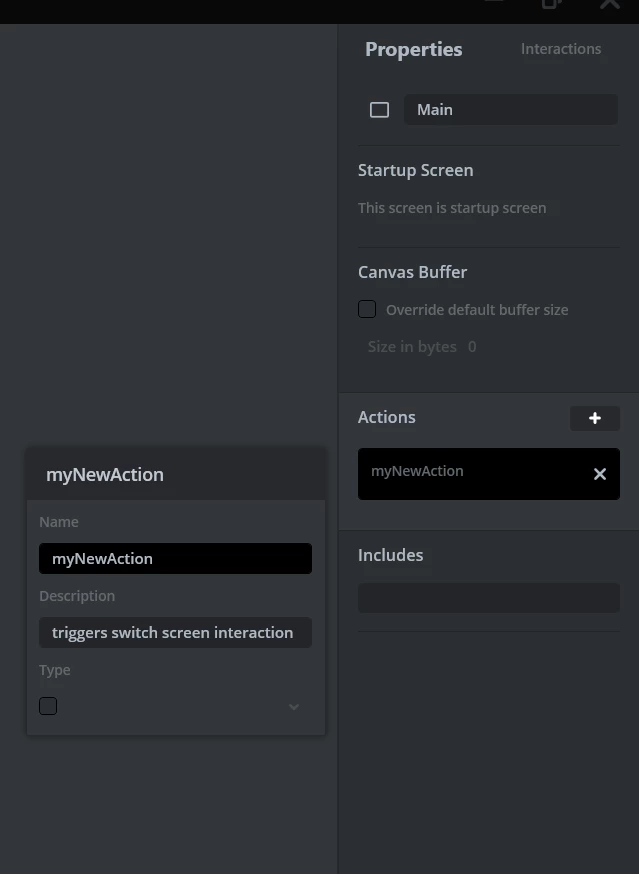This screenshot has width=639, height=874.
Task: Click the screen icon beside Main
Action: pyautogui.click(x=379, y=110)
